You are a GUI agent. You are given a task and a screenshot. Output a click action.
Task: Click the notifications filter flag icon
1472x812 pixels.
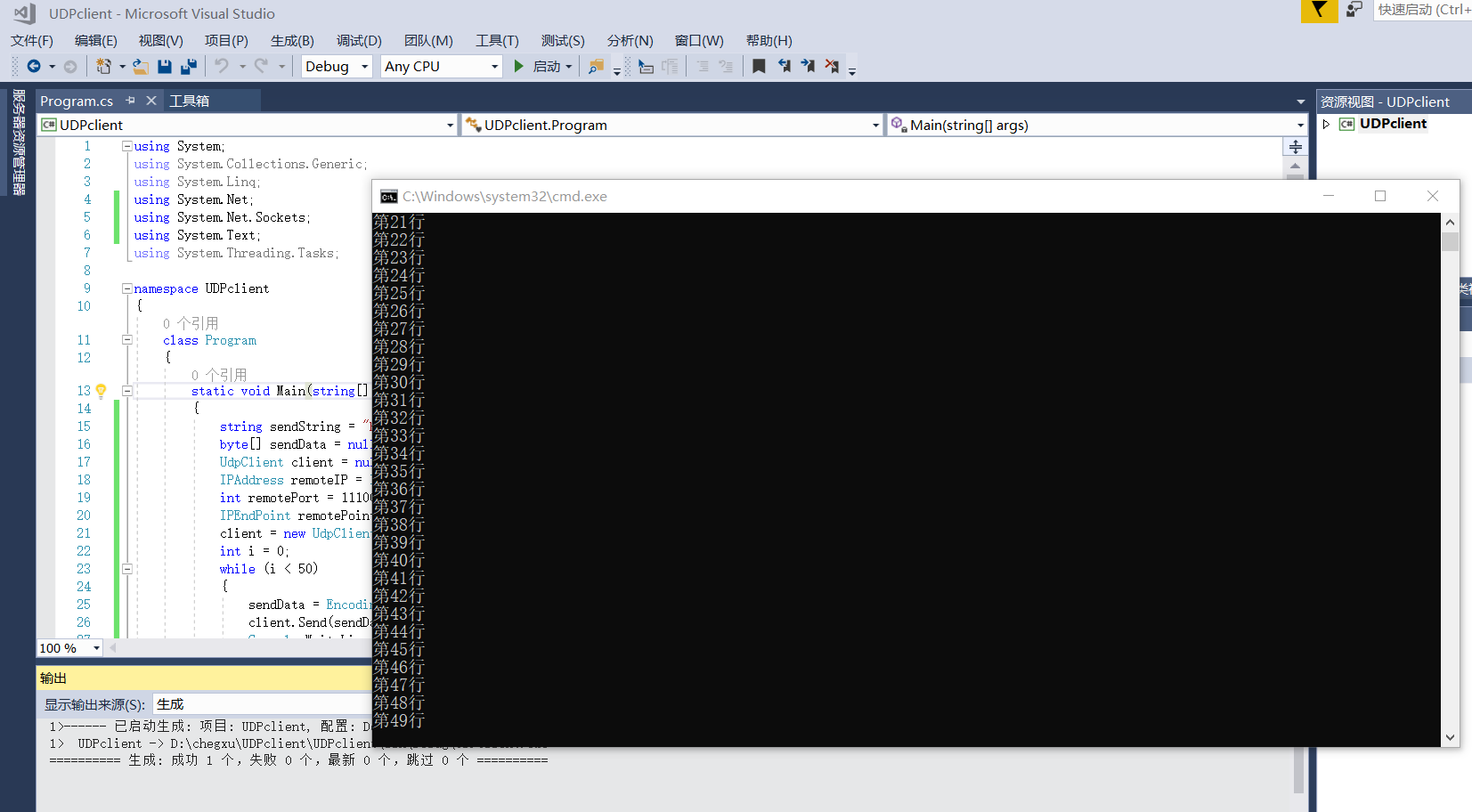[1319, 11]
